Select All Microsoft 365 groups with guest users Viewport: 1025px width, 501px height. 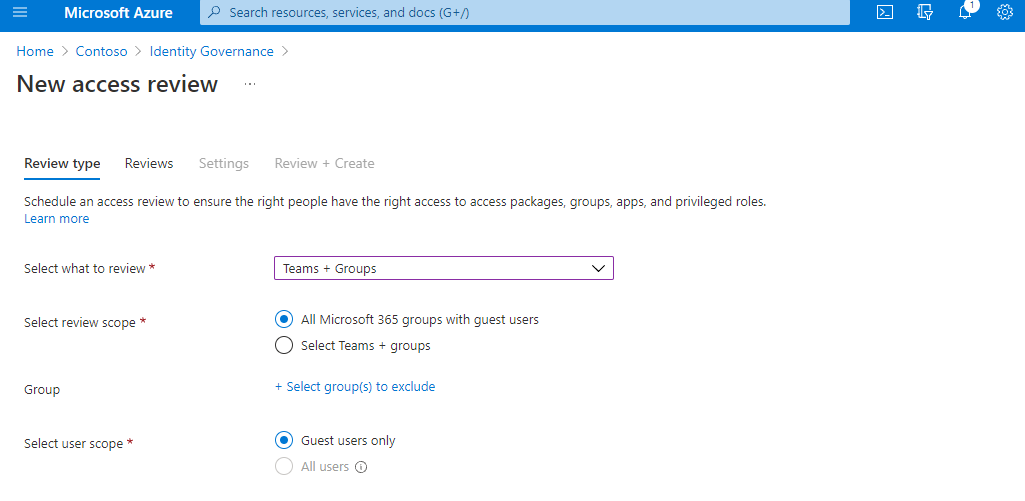click(283, 320)
